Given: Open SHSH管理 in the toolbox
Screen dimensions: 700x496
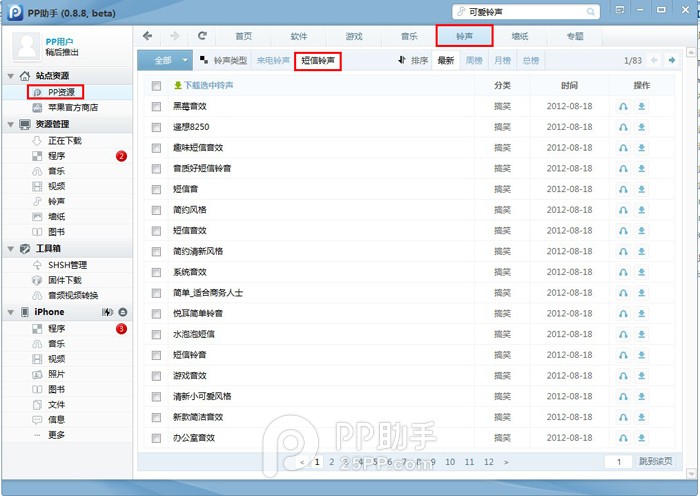Looking at the screenshot, I should (67, 265).
